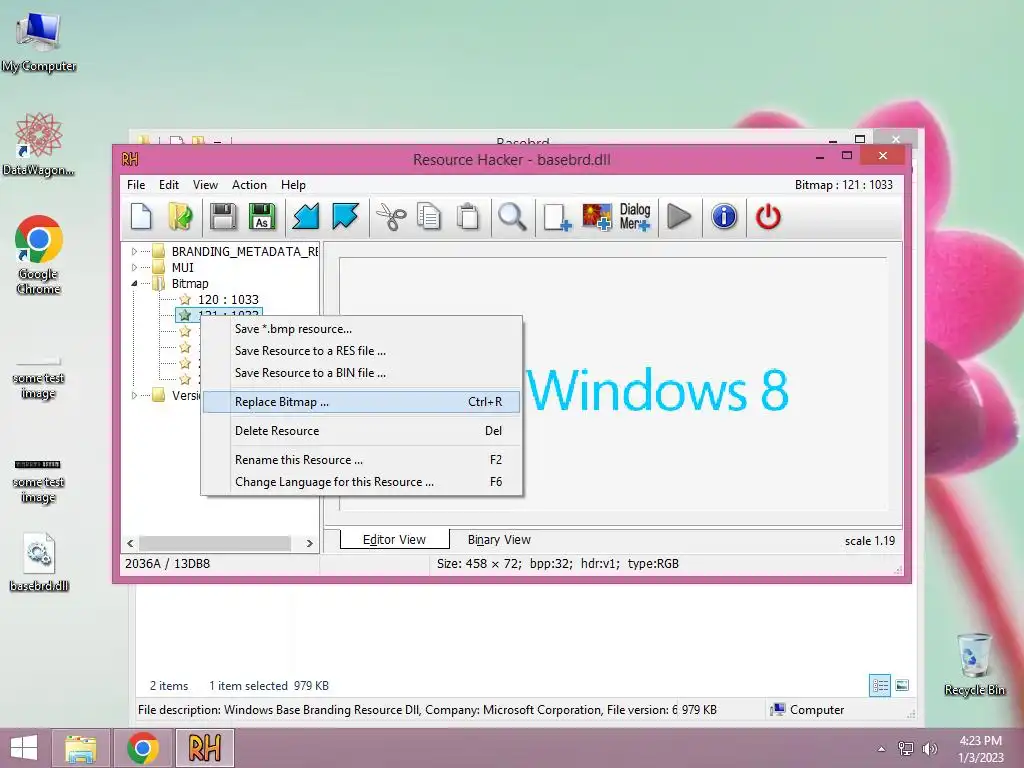Choose Delete Resource in context menu
This screenshot has height=768, width=1024.
[362, 431]
